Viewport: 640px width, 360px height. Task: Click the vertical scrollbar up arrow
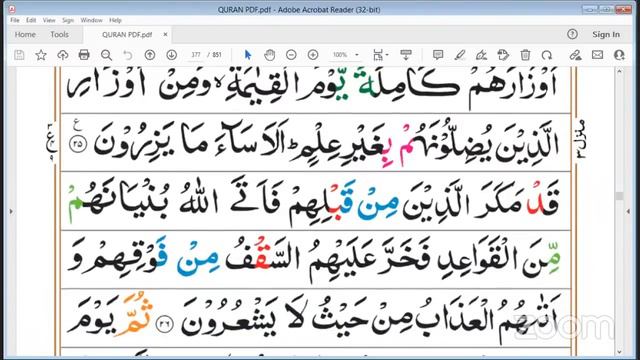[x=620, y=71]
